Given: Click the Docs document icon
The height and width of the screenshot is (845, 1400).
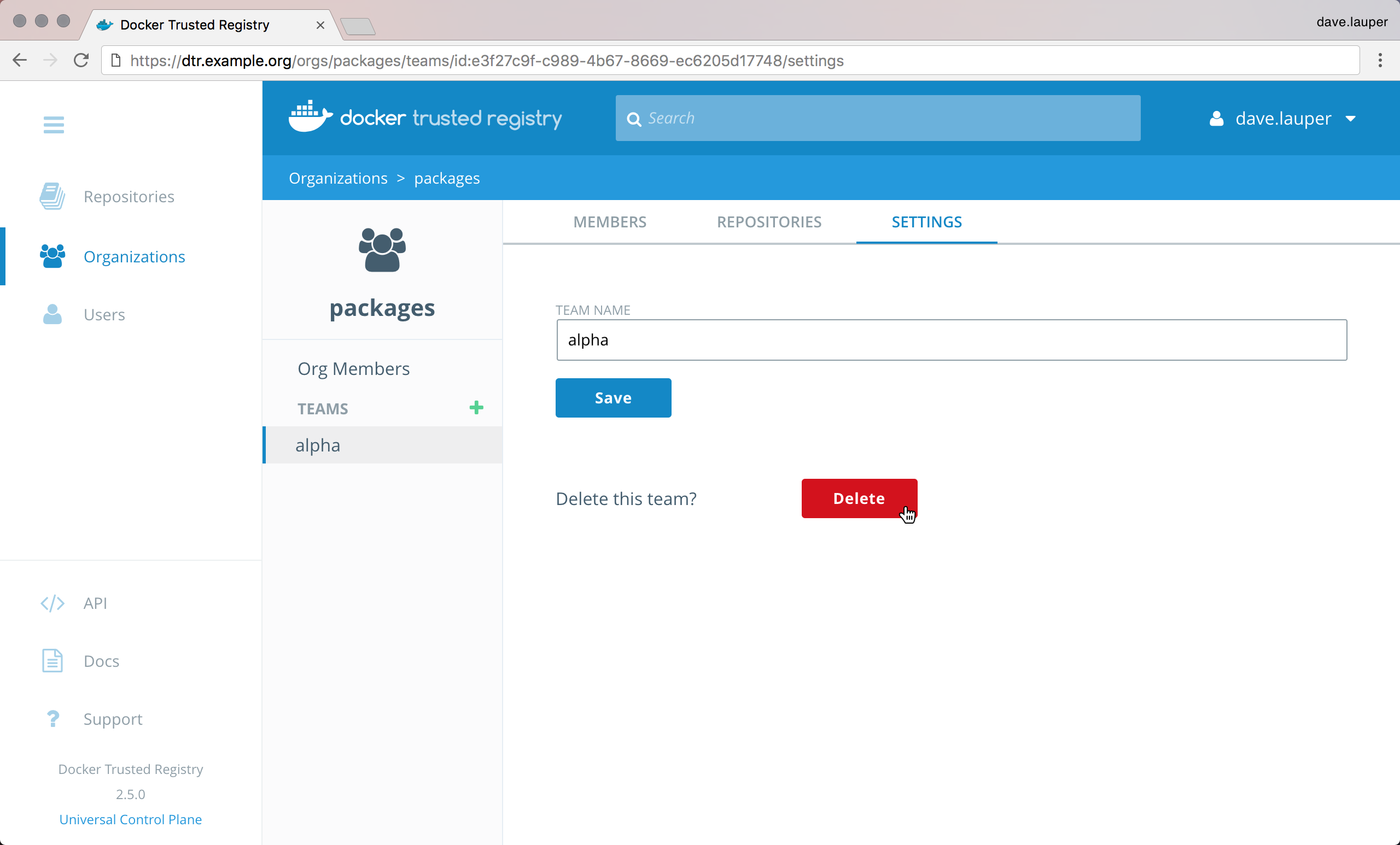Looking at the screenshot, I should pyautogui.click(x=52, y=661).
